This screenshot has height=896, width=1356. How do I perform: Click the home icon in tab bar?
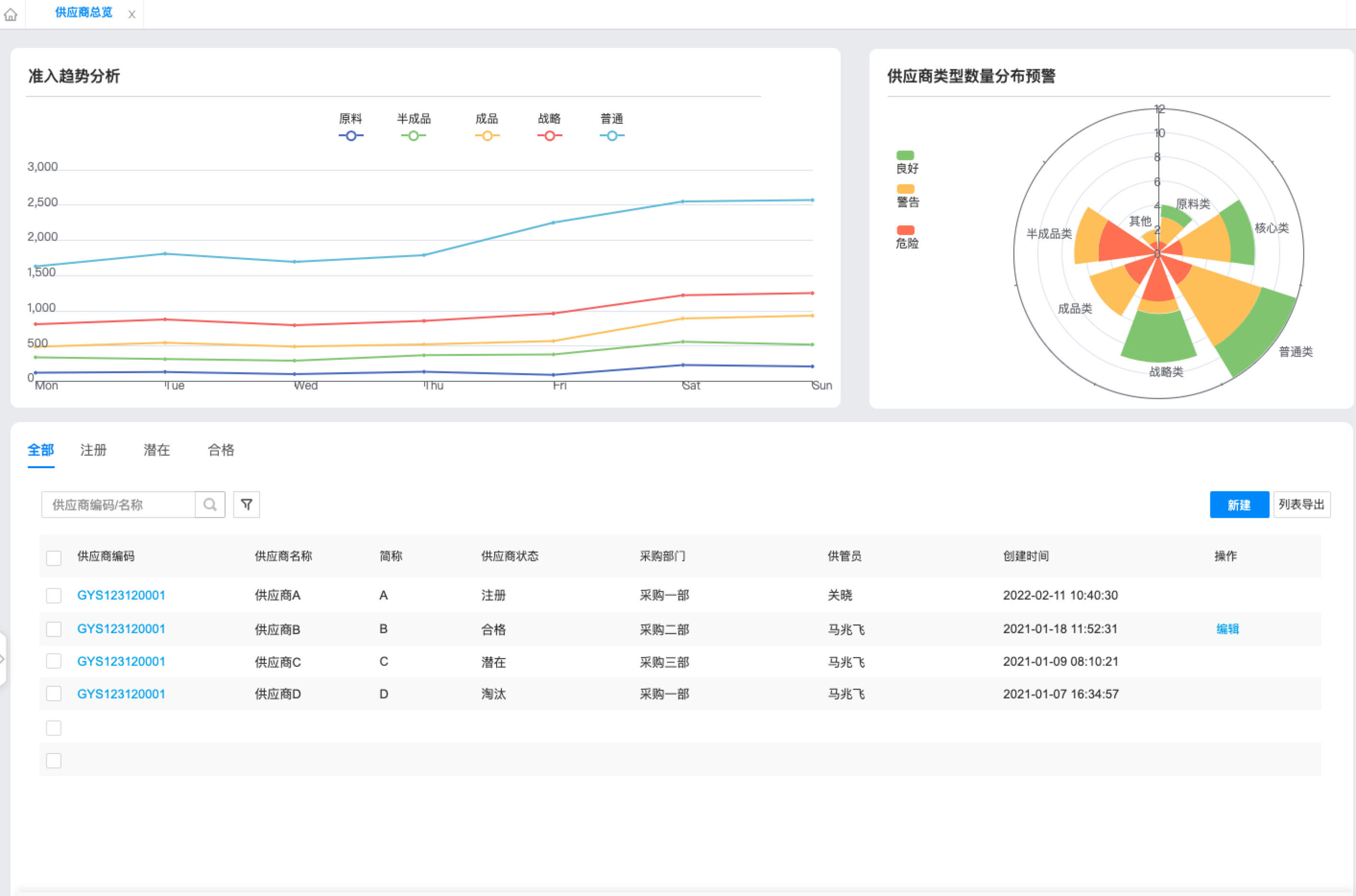[x=11, y=14]
